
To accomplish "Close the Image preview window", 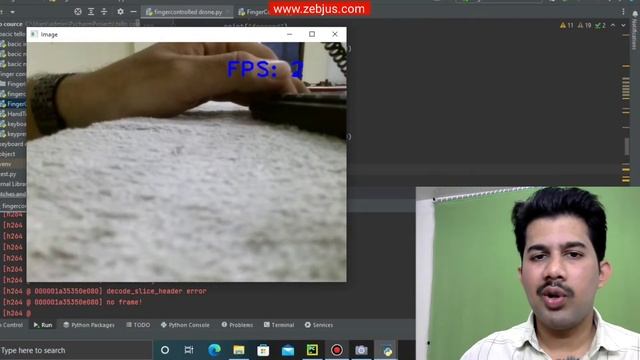I will [x=335, y=34].
